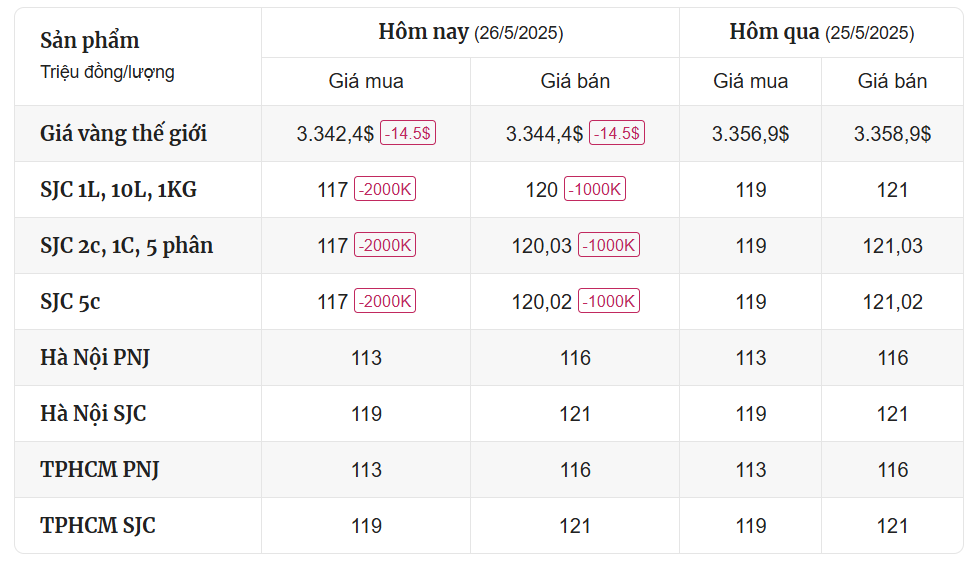The image size is (973, 562).
Task: Click today's sell price 116 for Hà Nội PNJ
Action: pyautogui.click(x=575, y=358)
